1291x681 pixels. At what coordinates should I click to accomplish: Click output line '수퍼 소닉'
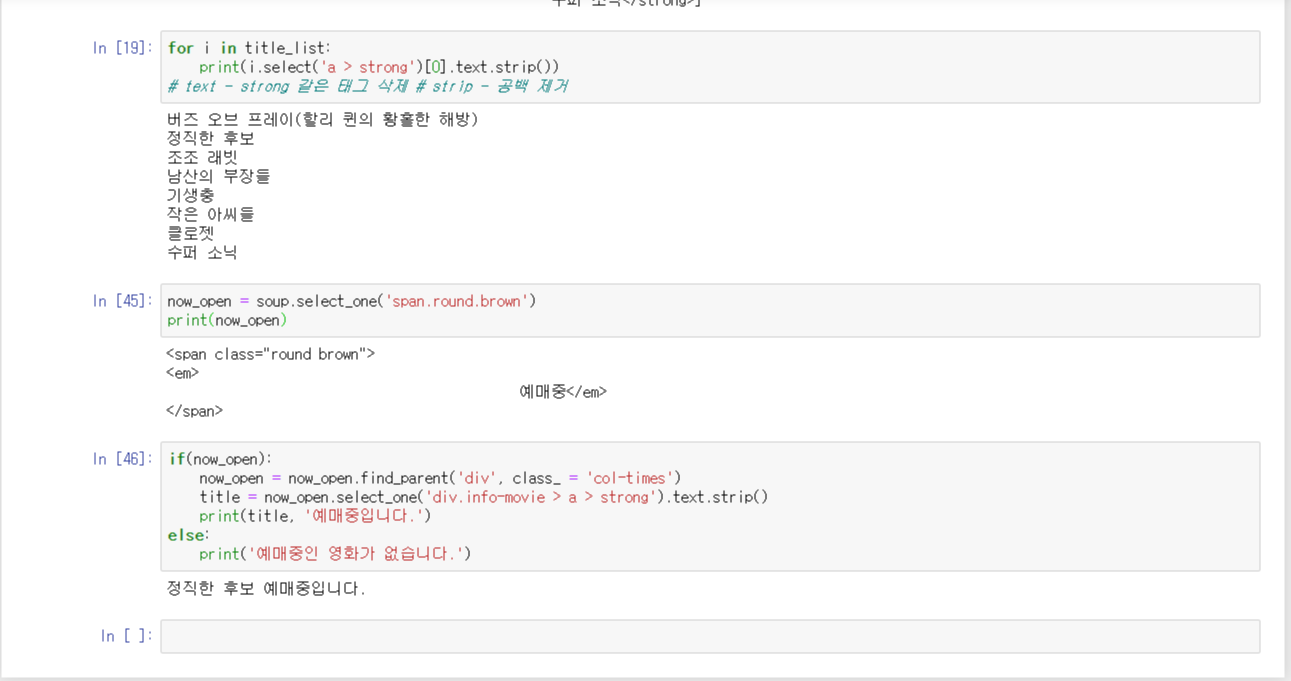(x=202, y=253)
